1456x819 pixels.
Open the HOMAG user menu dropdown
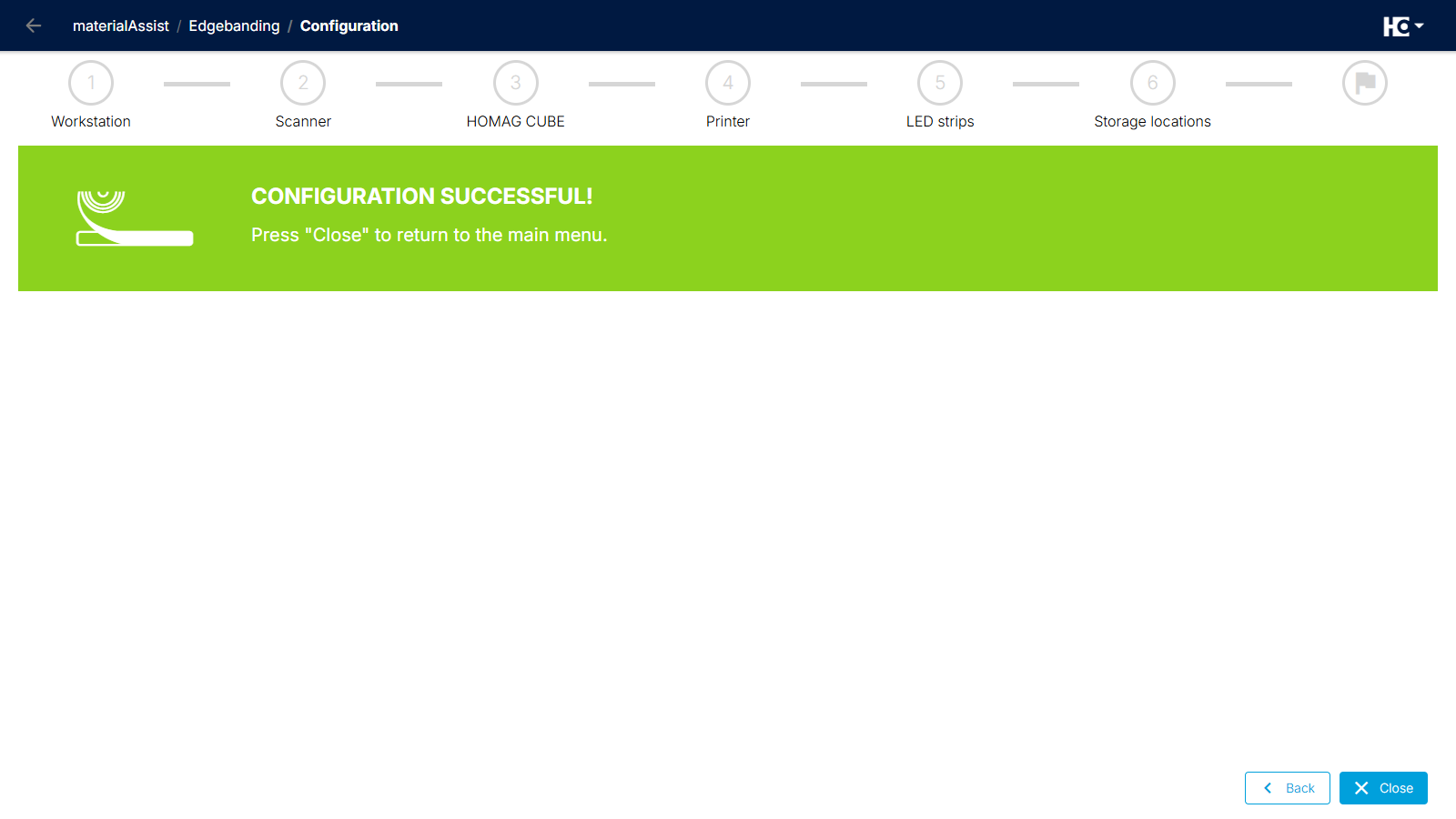click(x=1402, y=26)
